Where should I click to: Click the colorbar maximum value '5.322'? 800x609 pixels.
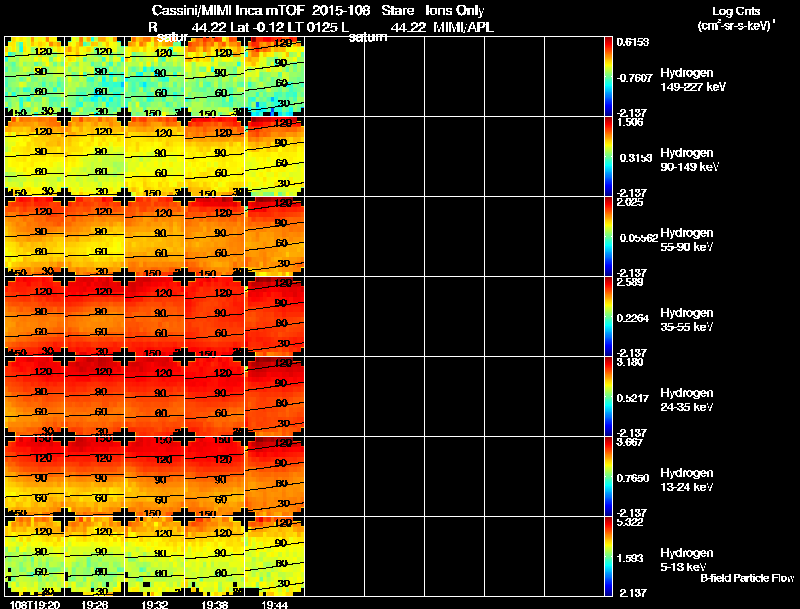(x=630, y=523)
